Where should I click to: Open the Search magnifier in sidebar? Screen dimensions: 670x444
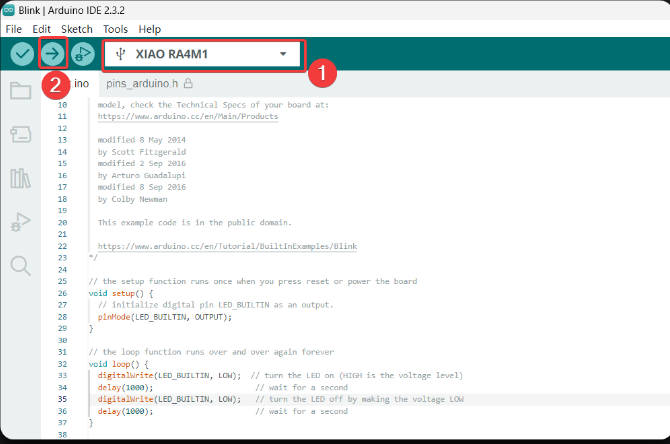[x=21, y=266]
